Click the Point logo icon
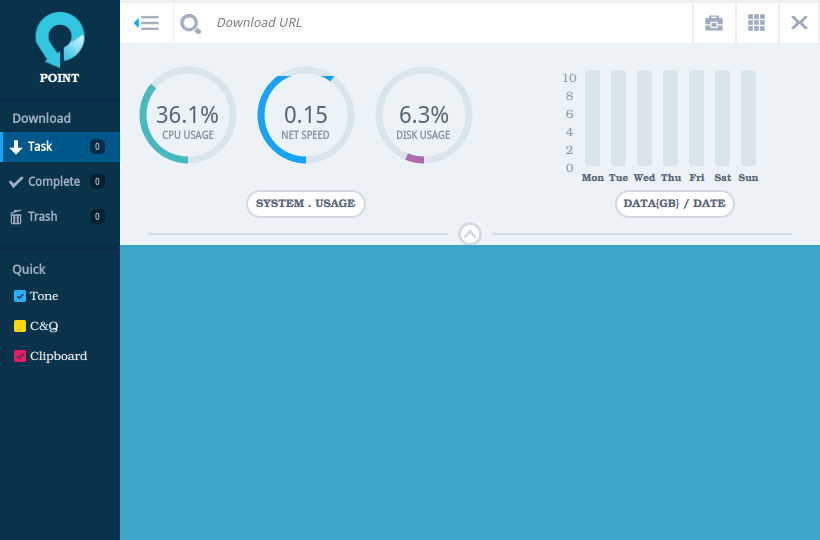The height and width of the screenshot is (540, 820). [x=60, y=40]
